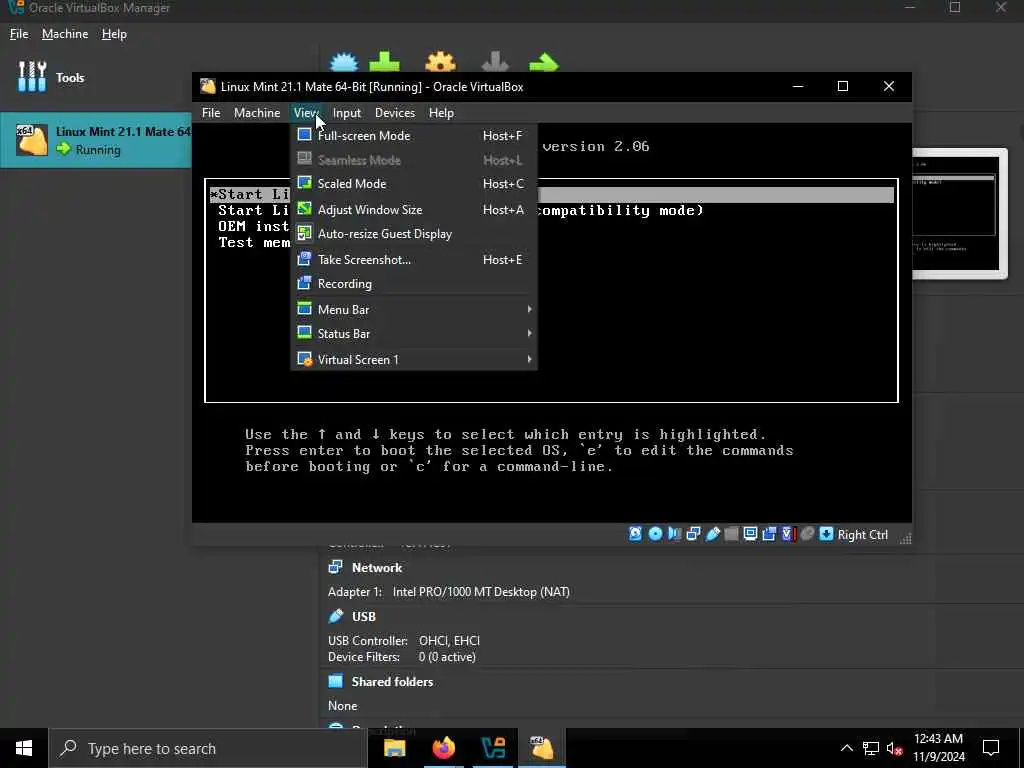The image size is (1024, 768).
Task: Toggle Full-screen Mode in View menu
Action: tap(413, 135)
